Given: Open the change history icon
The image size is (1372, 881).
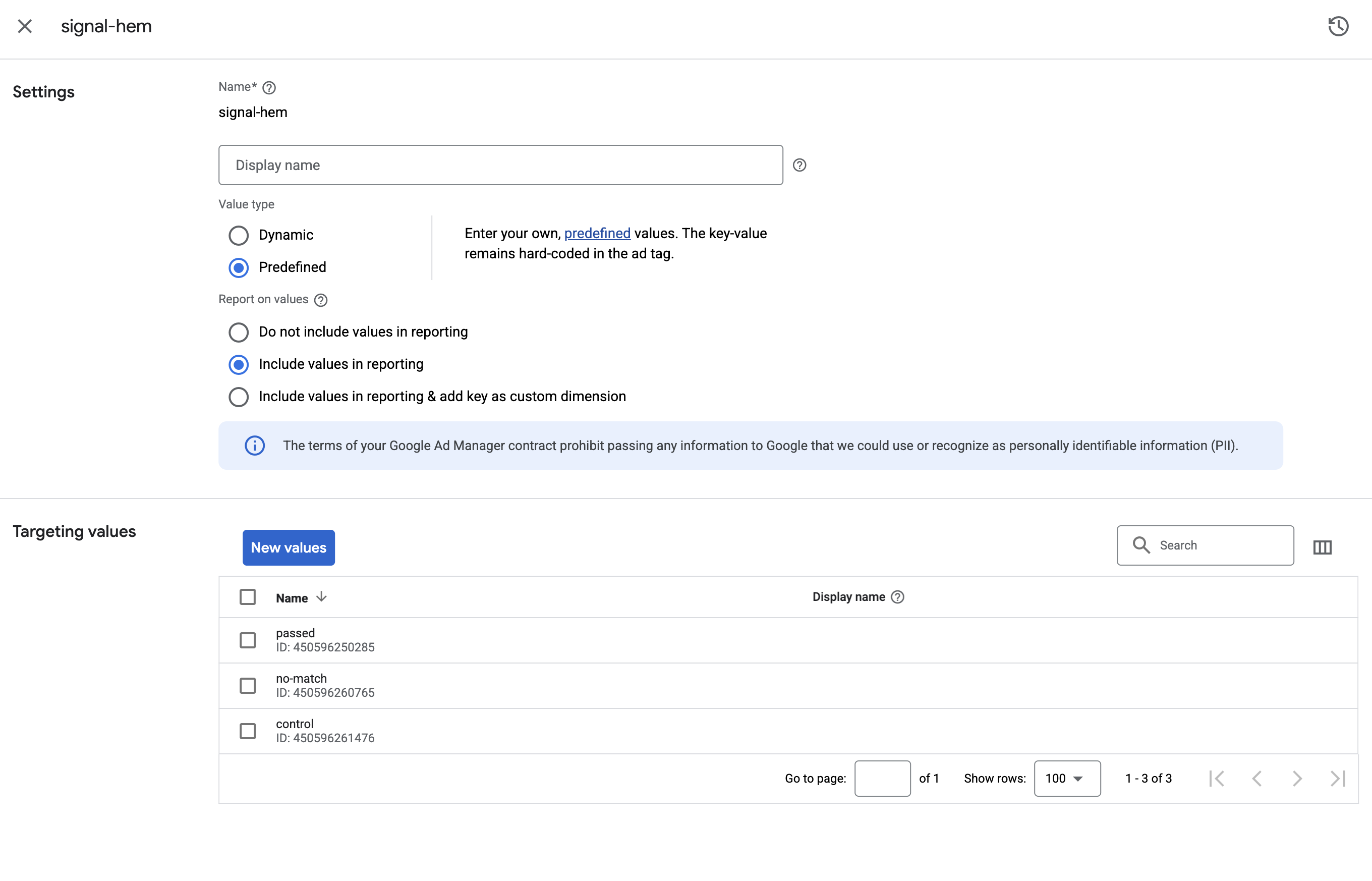Looking at the screenshot, I should [1338, 26].
